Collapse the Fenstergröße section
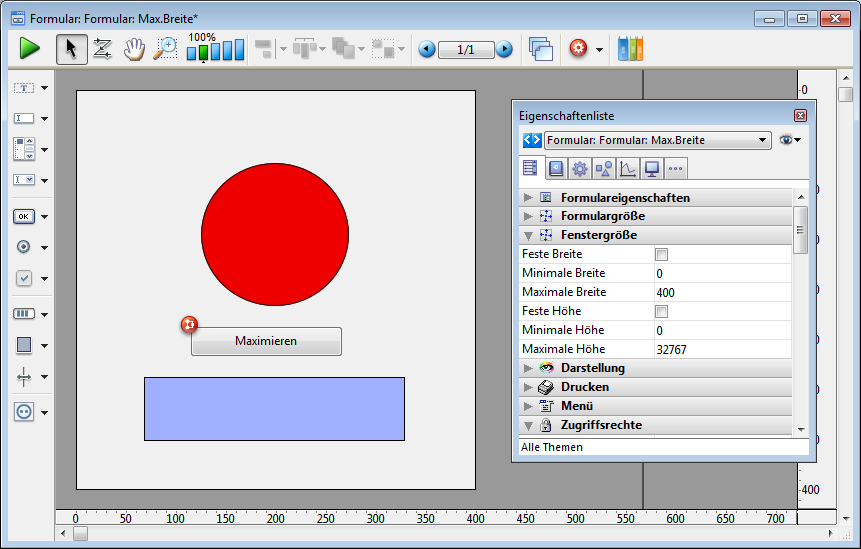This screenshot has height=549, width=861. [528, 236]
